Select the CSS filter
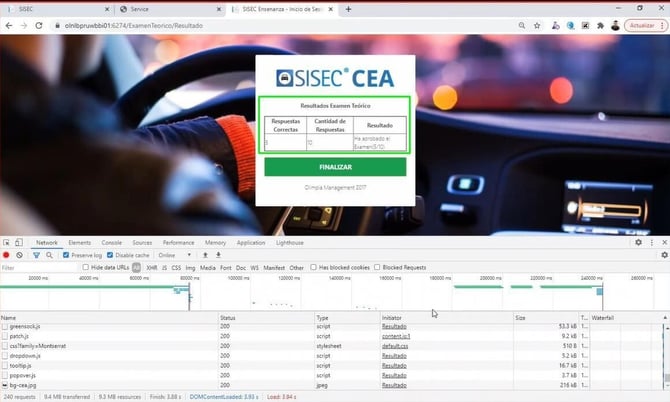 (176, 268)
